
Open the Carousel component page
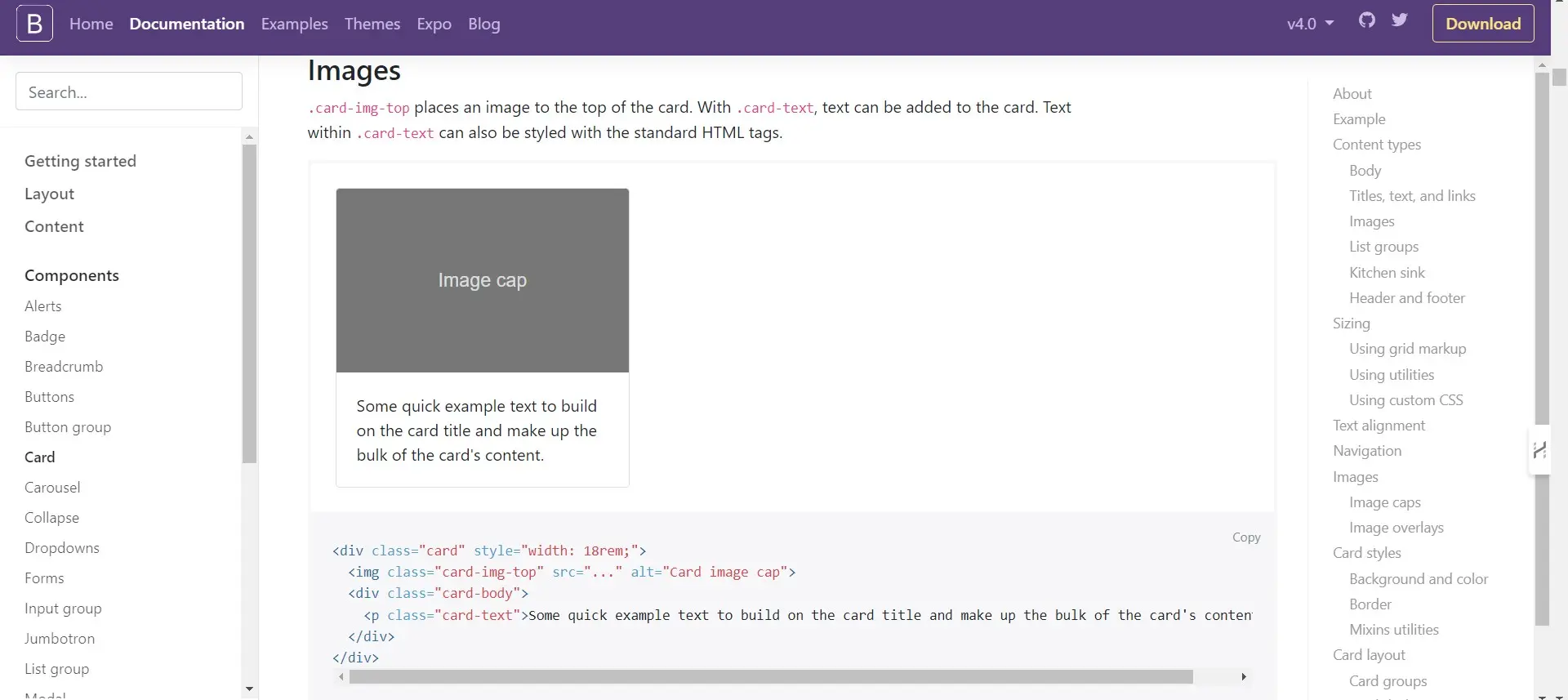coord(52,488)
